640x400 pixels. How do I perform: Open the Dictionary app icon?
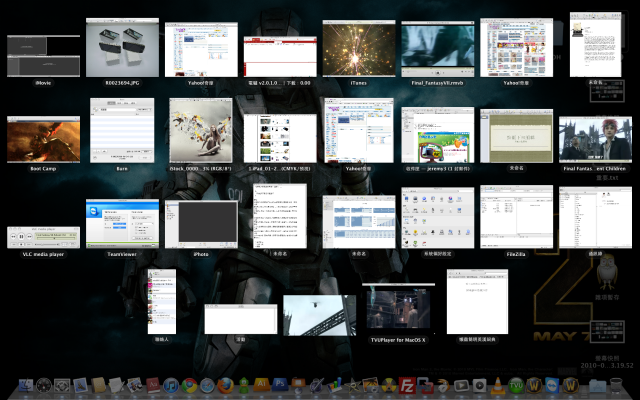pos(153,385)
